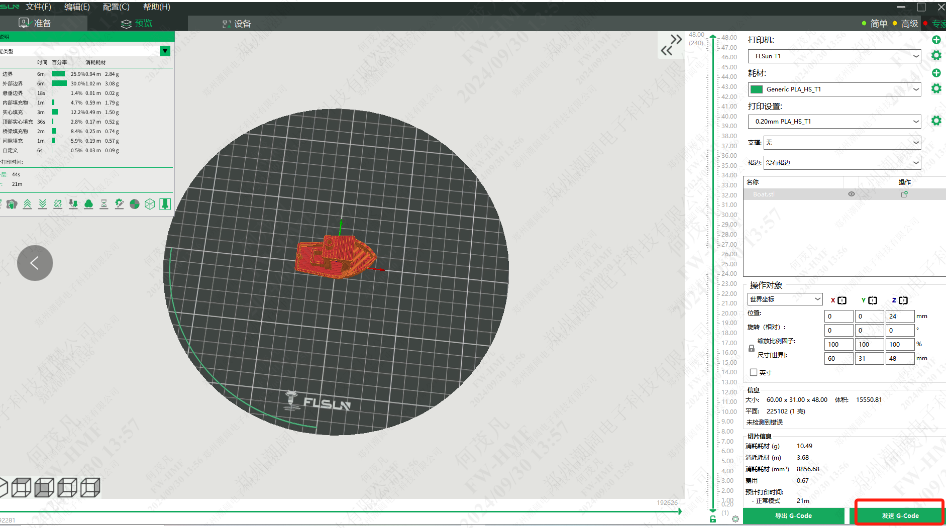Viewport: 946px width, 528px height.
Task: Open filament settings gear icon
Action: [936, 89]
